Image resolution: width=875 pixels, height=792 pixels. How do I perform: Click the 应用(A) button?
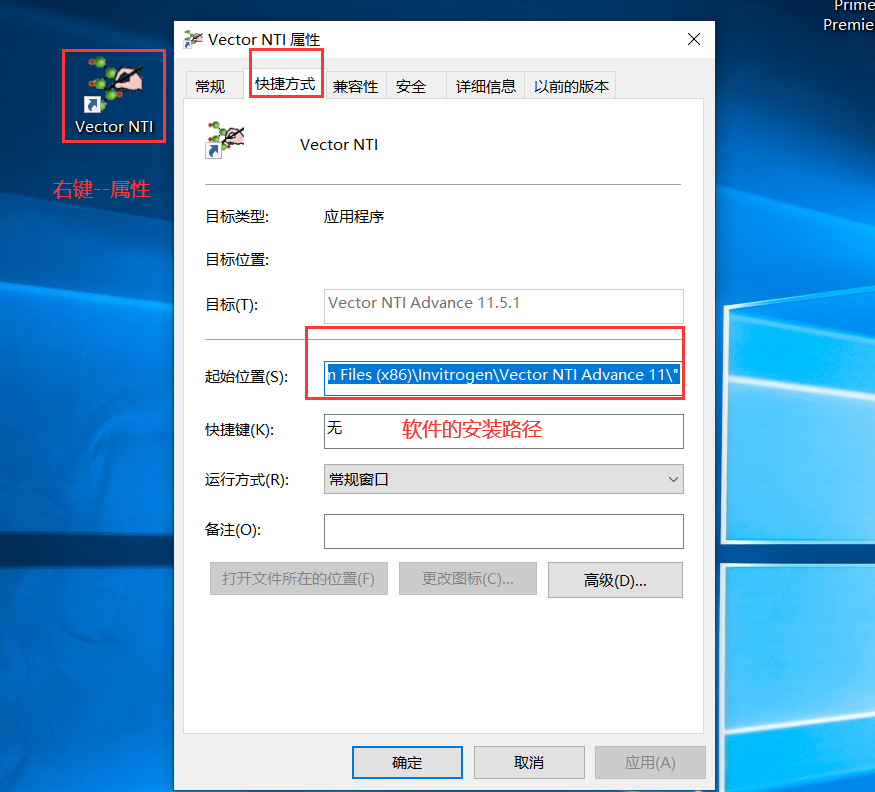point(650,762)
